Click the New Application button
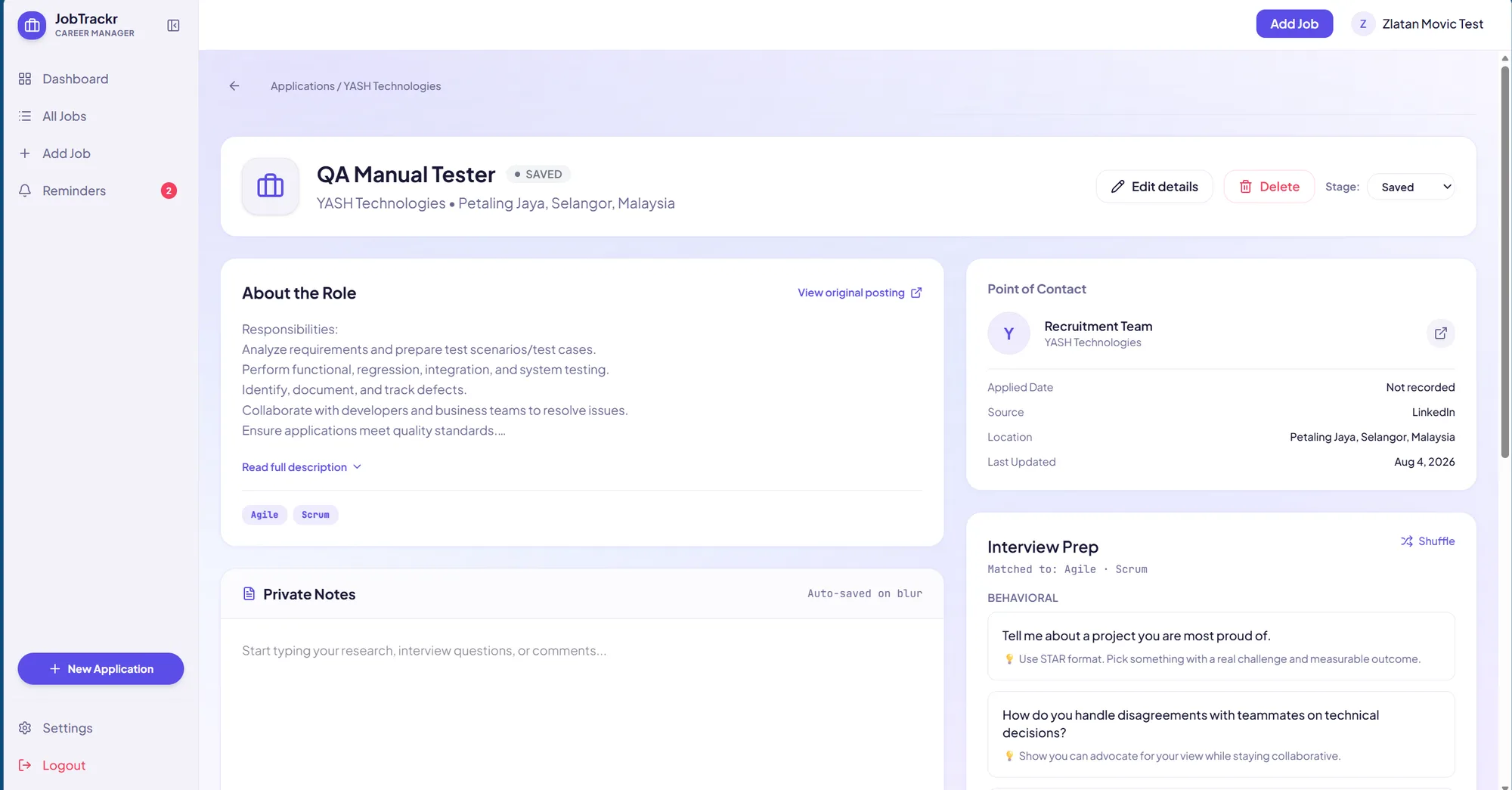The width and height of the screenshot is (1512, 790). click(101, 669)
